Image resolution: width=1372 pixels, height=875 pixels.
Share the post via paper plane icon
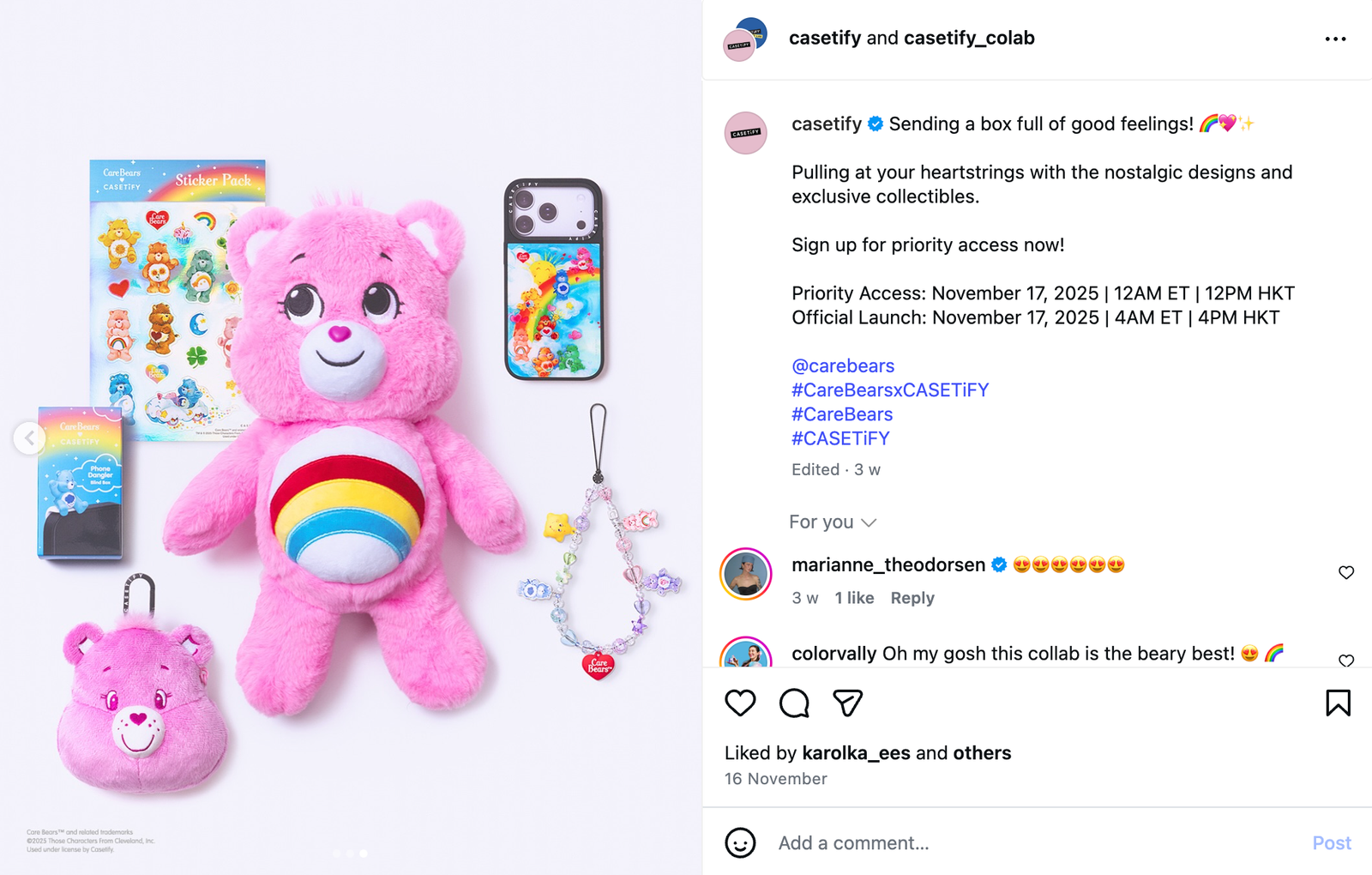coord(847,703)
